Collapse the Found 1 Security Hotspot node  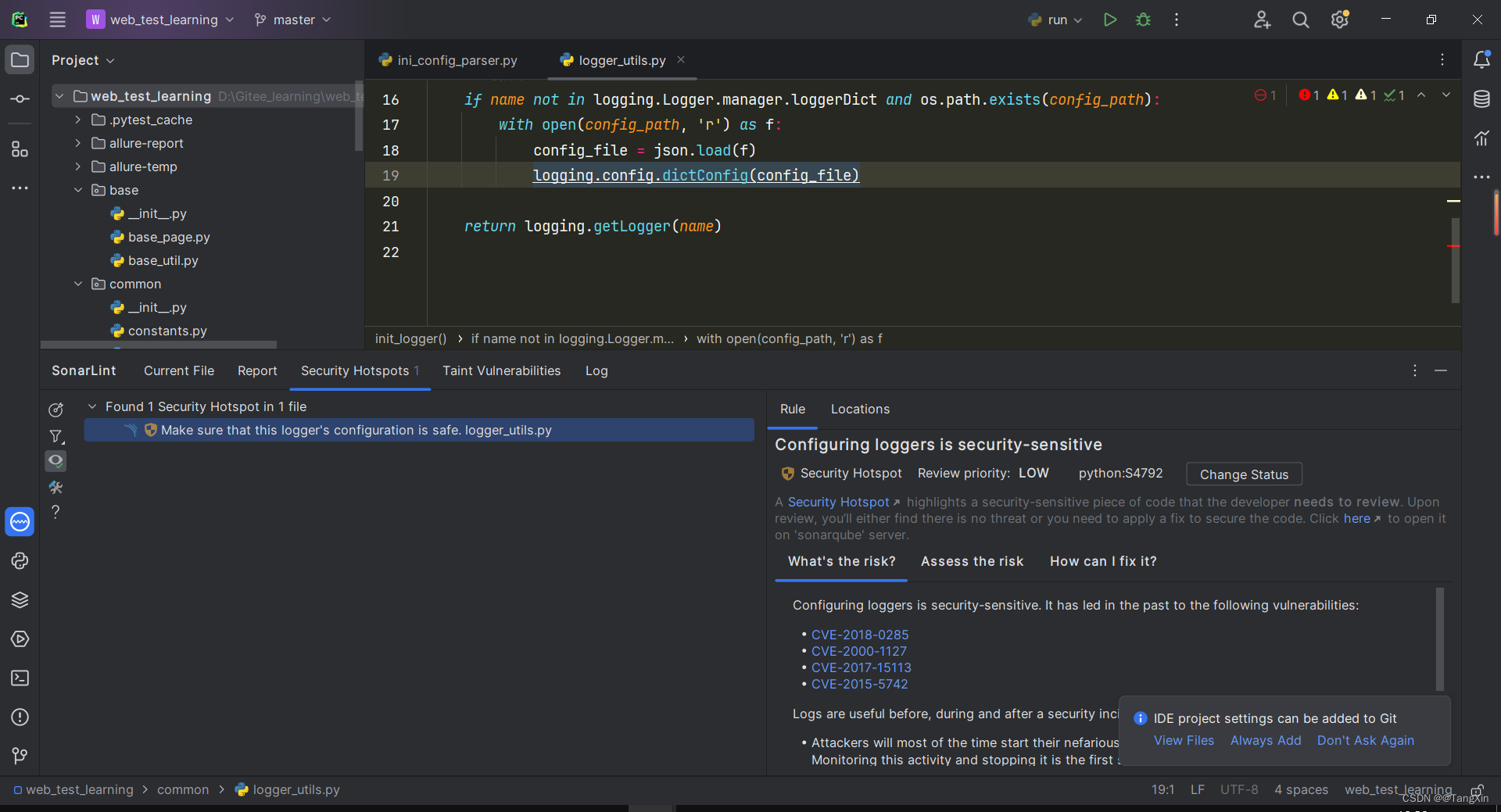tap(92, 406)
